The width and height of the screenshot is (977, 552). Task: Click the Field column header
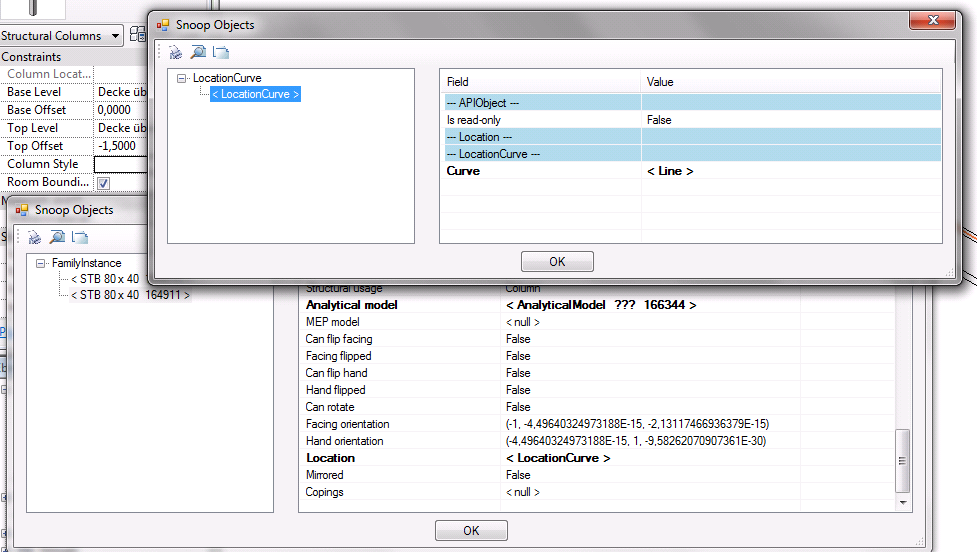point(540,82)
